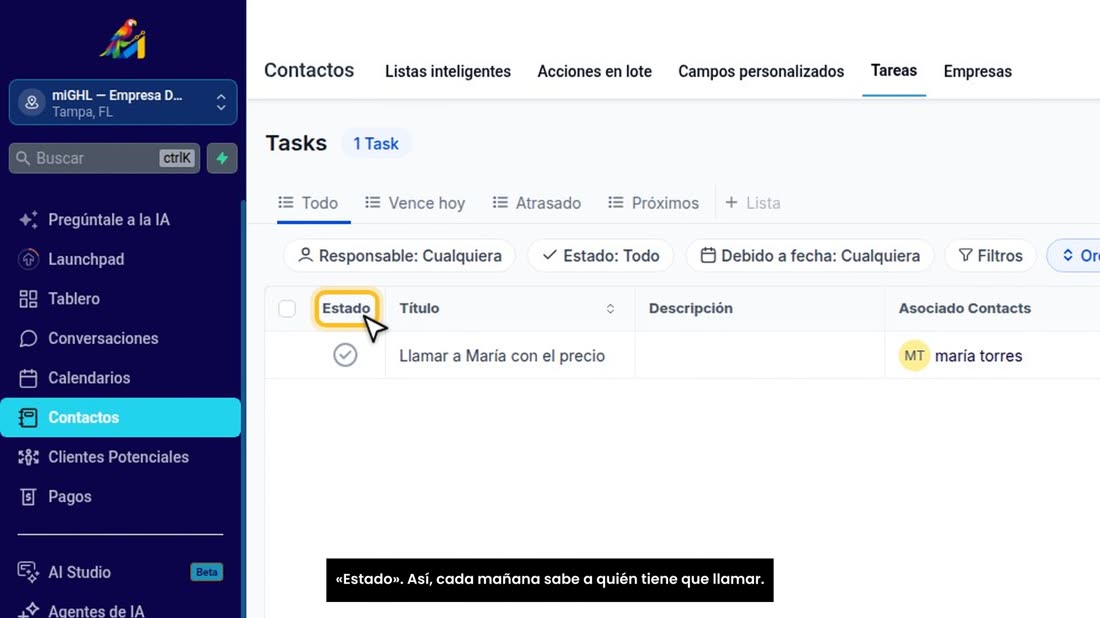The image size is (1100, 618).
Task: Click the parrot logo in the sidebar
Action: [x=123, y=39]
